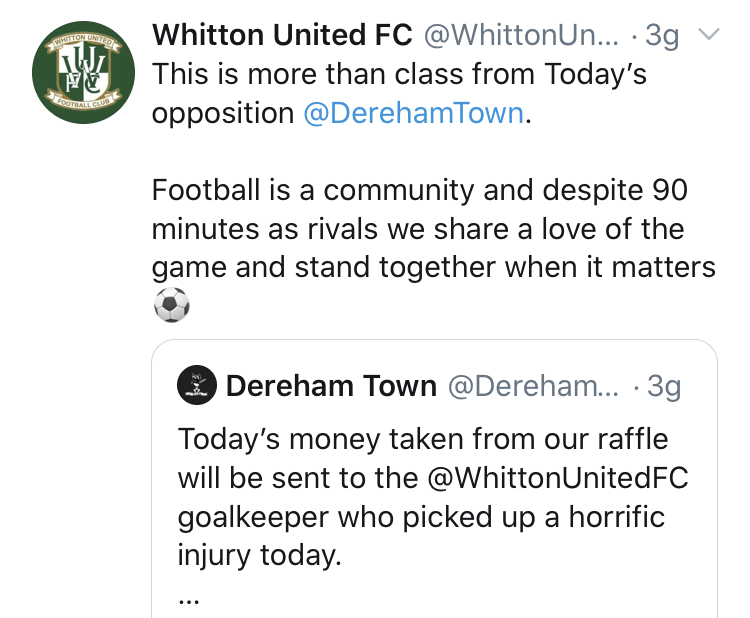Viewport: 750px width, 618px height.
Task: Click the "Dereham Town" name in quoted tweet
Action: pyautogui.click(x=332, y=386)
